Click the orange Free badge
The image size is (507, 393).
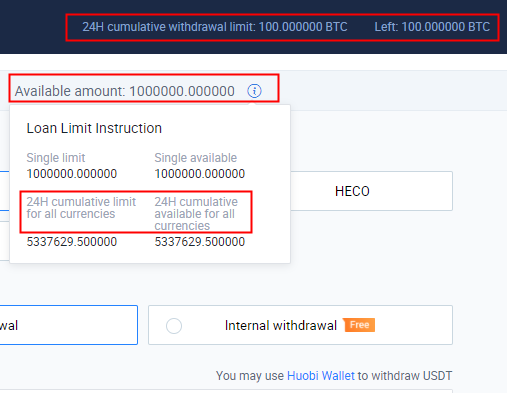(359, 325)
